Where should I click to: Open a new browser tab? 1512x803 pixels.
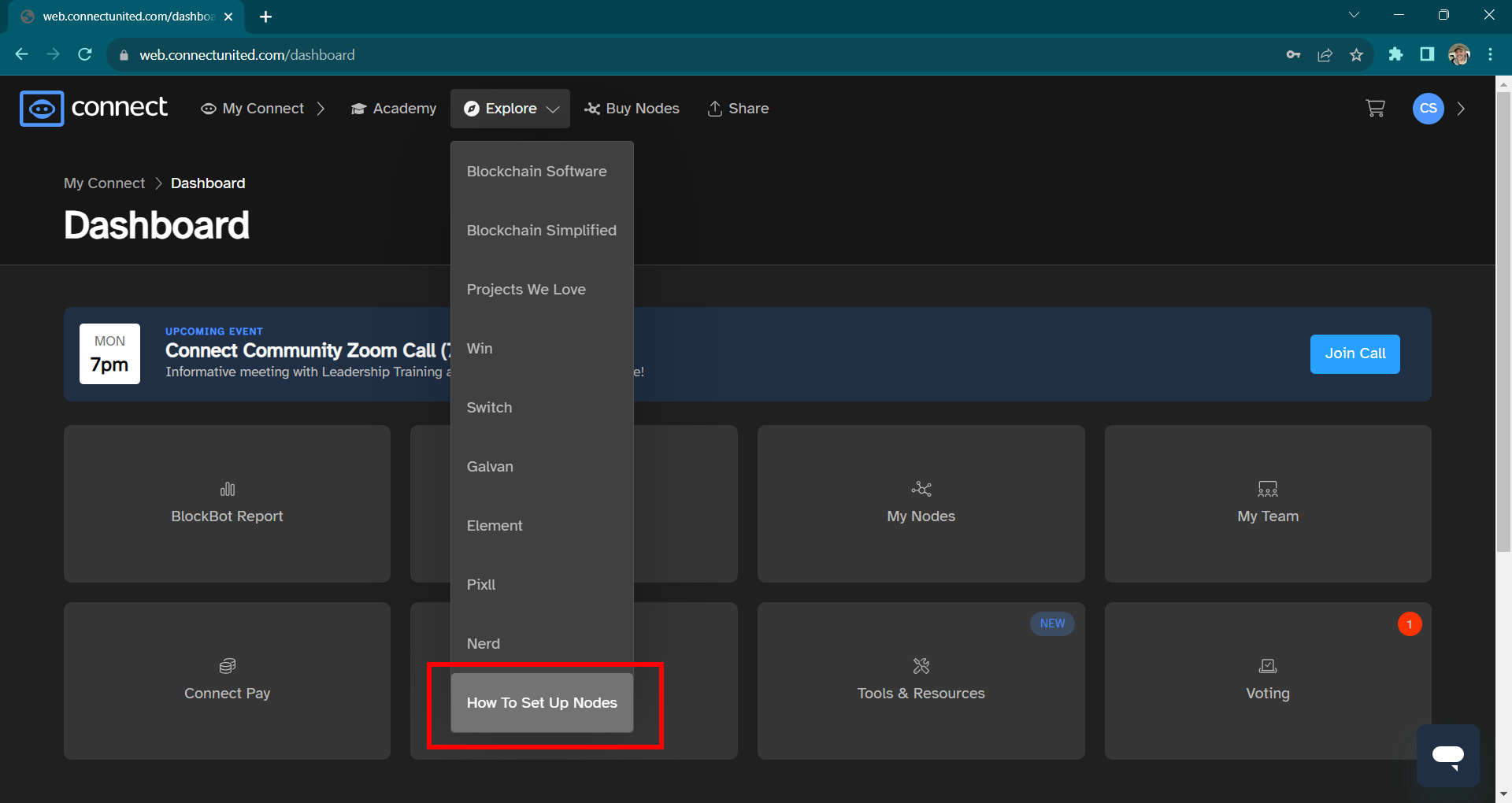[x=266, y=17]
